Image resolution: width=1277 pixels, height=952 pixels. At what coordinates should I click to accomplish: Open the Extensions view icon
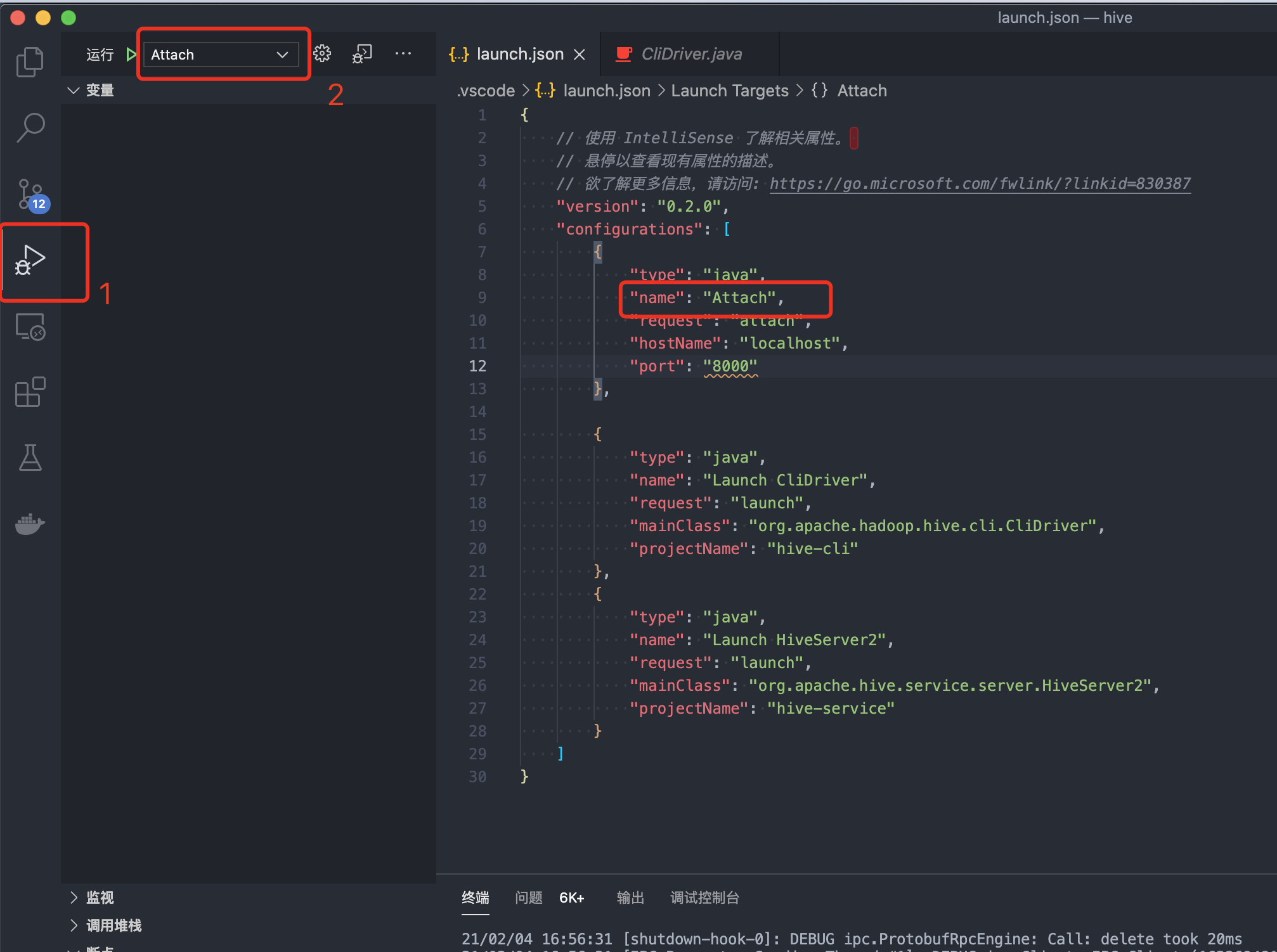click(30, 392)
